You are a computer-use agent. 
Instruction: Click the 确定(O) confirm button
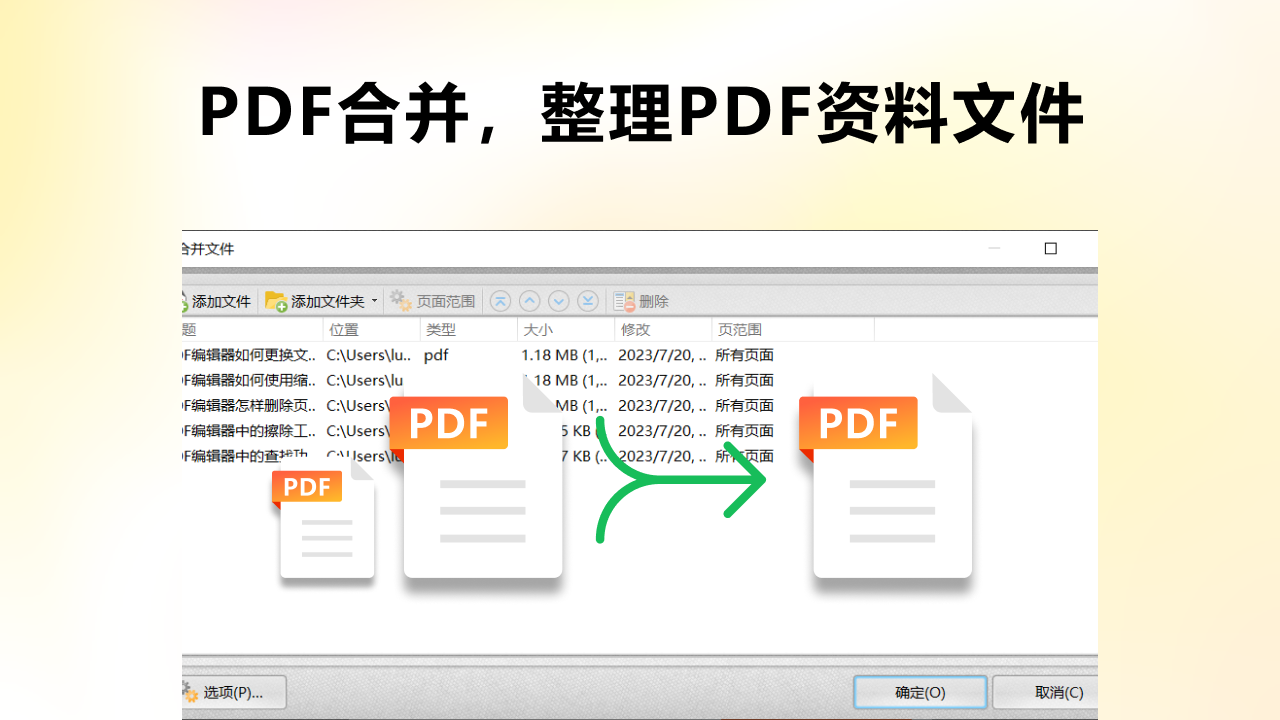(x=919, y=692)
